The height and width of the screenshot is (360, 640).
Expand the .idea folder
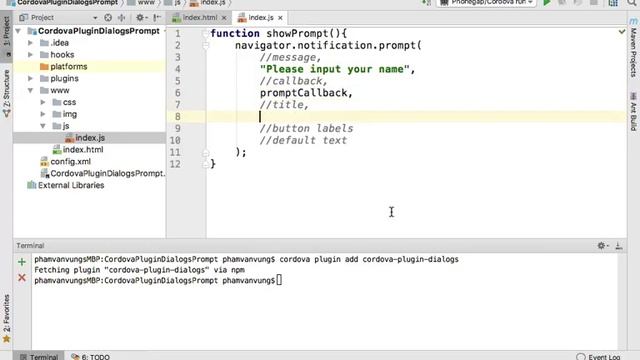click(30, 43)
